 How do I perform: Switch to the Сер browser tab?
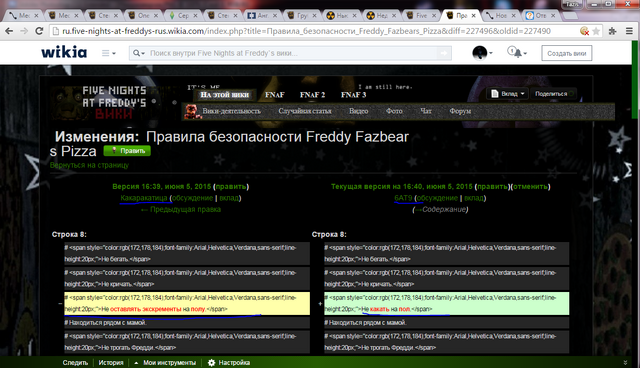coord(183,16)
